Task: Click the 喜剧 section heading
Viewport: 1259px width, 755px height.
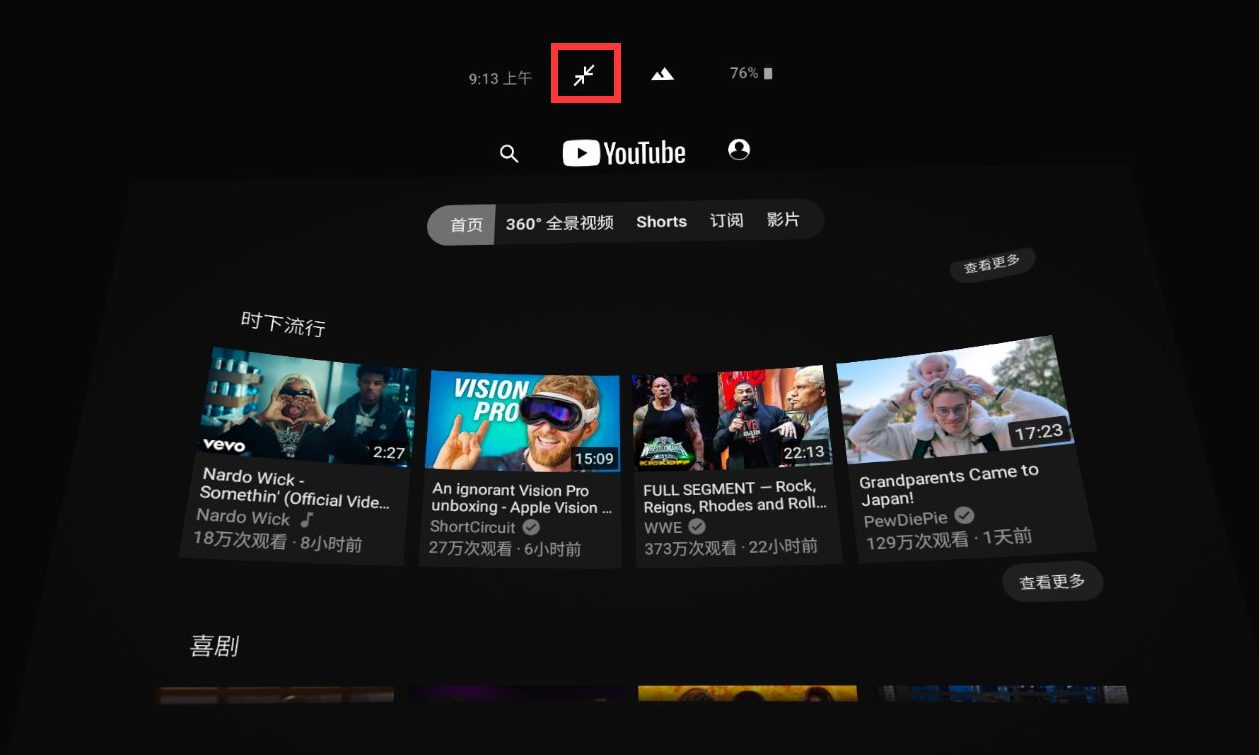Action: pos(214,646)
